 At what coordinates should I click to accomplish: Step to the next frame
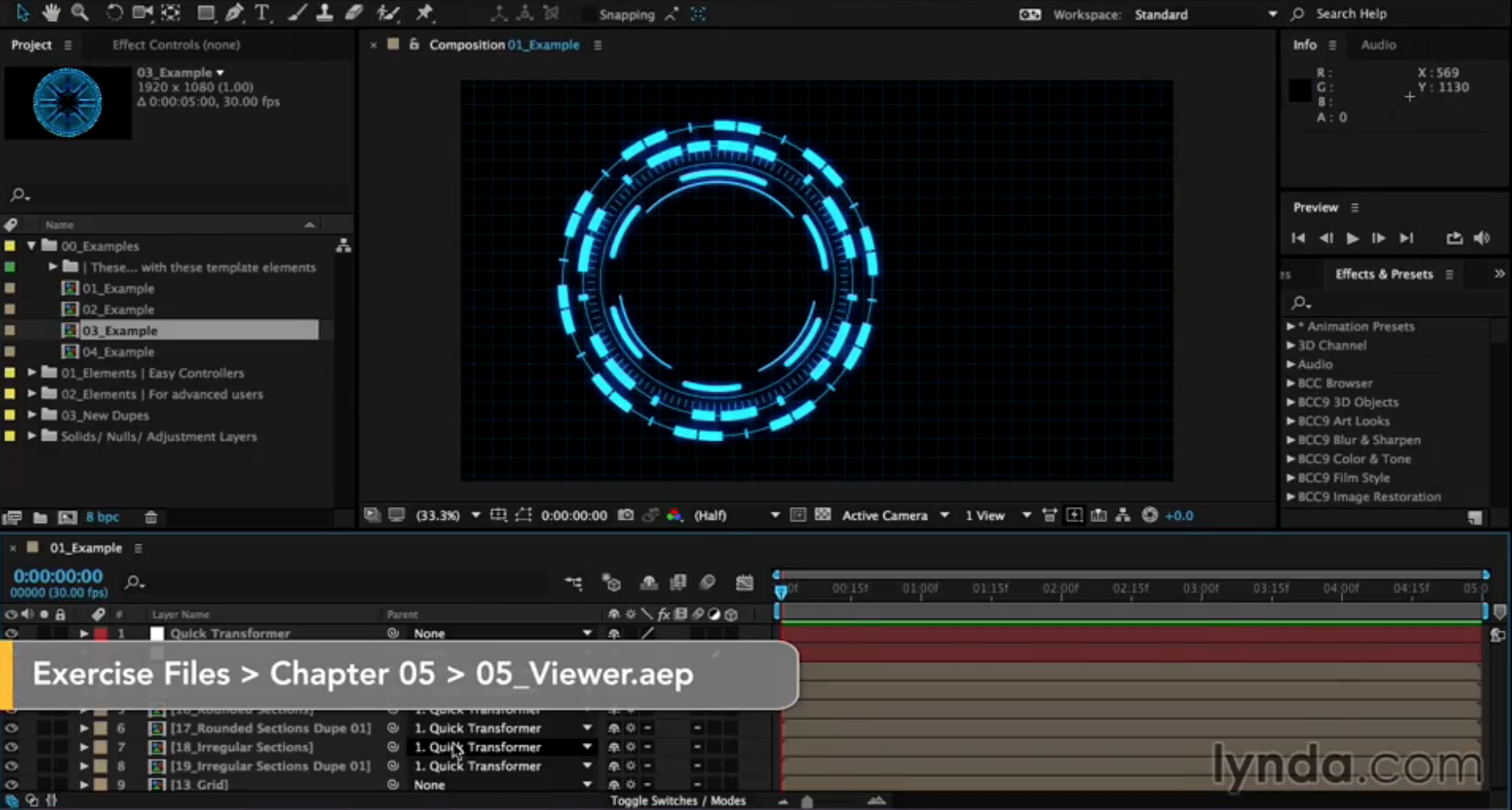(1379, 238)
